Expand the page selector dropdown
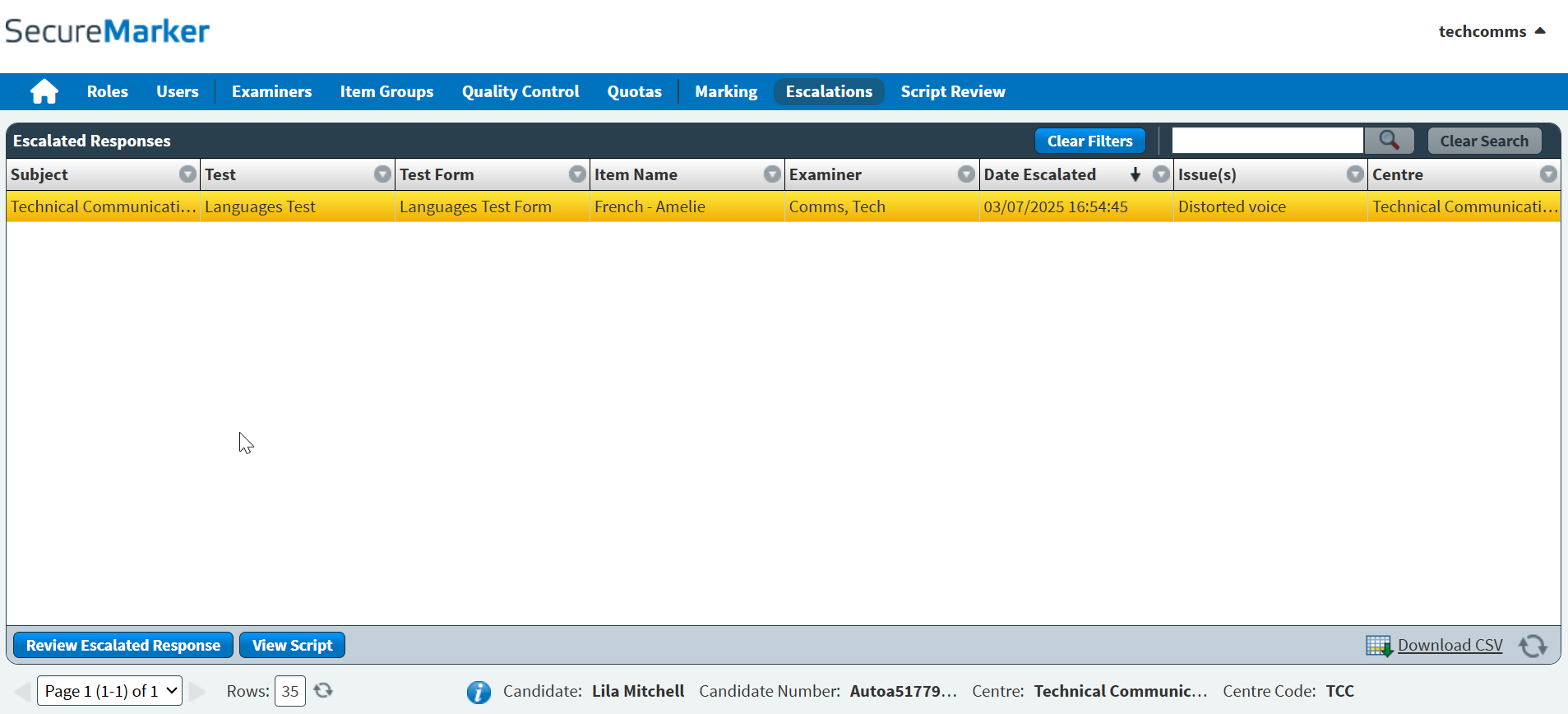The image size is (1568, 714). (109, 691)
